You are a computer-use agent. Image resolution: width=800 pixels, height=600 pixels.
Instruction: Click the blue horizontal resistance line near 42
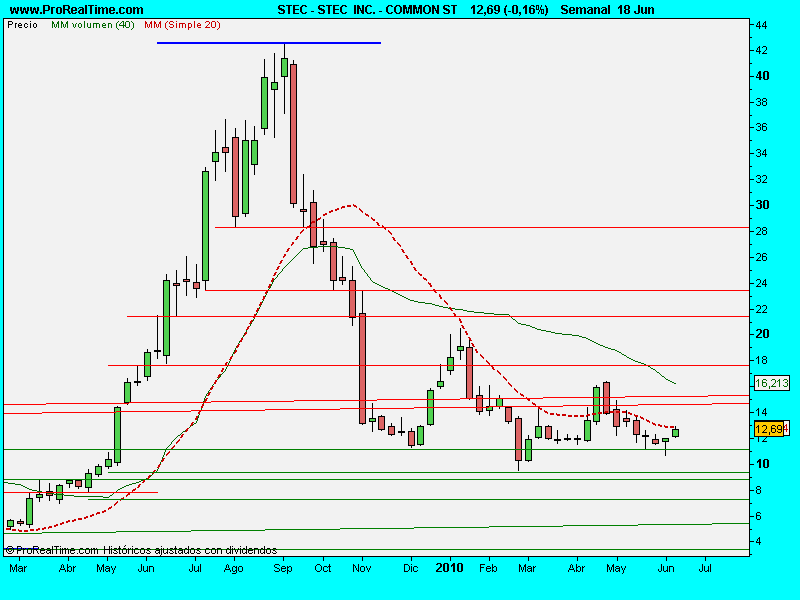coord(269,43)
